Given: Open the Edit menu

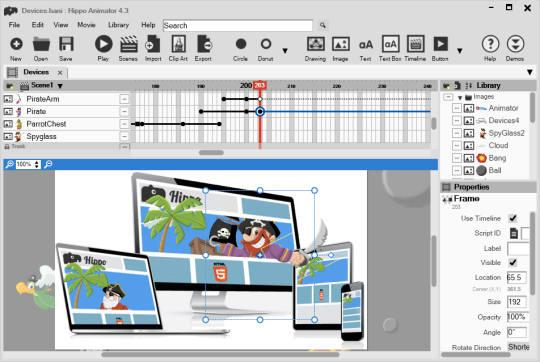Looking at the screenshot, I should click(38, 25).
